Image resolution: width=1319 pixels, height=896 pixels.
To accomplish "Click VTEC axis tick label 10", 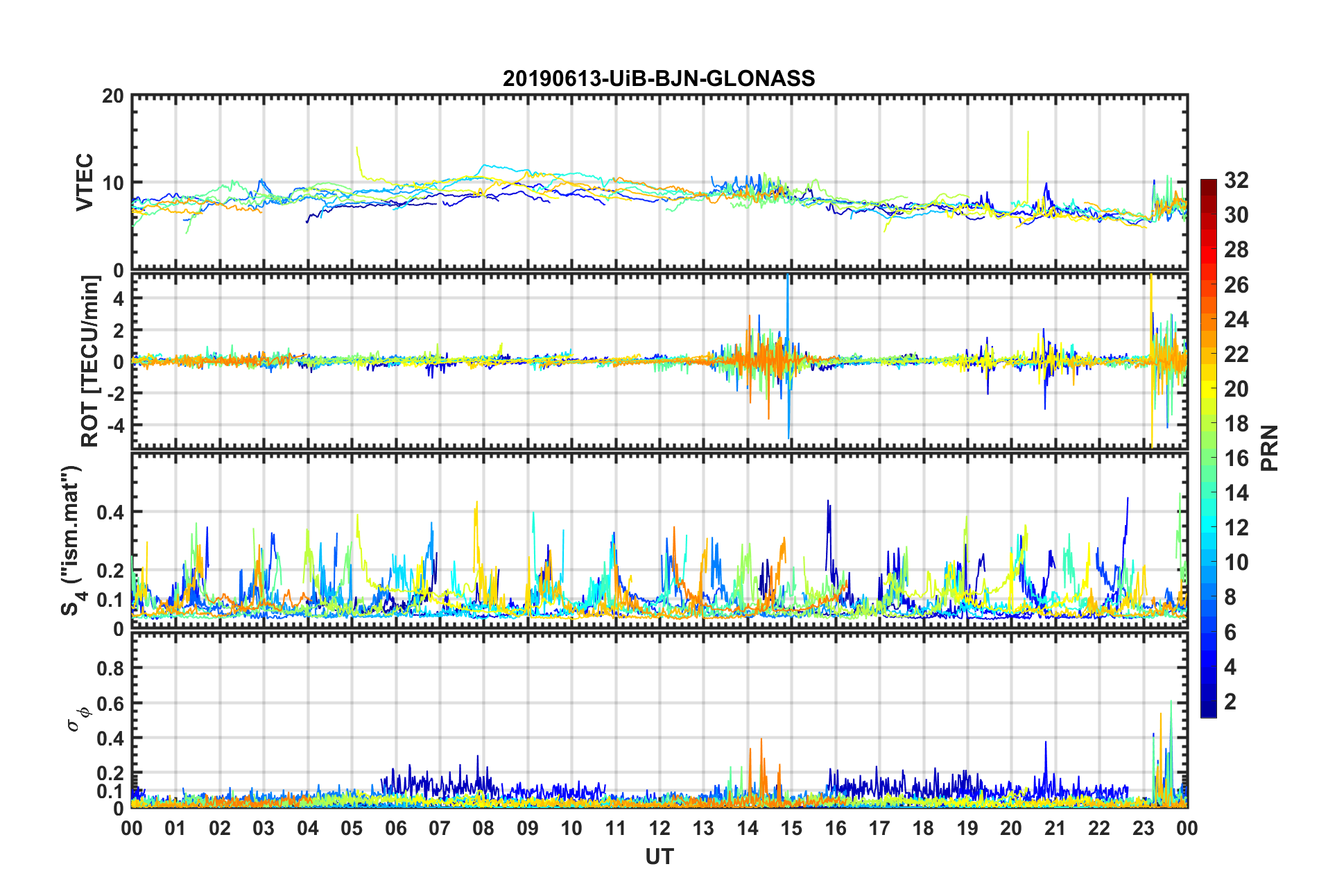I will (x=112, y=183).
